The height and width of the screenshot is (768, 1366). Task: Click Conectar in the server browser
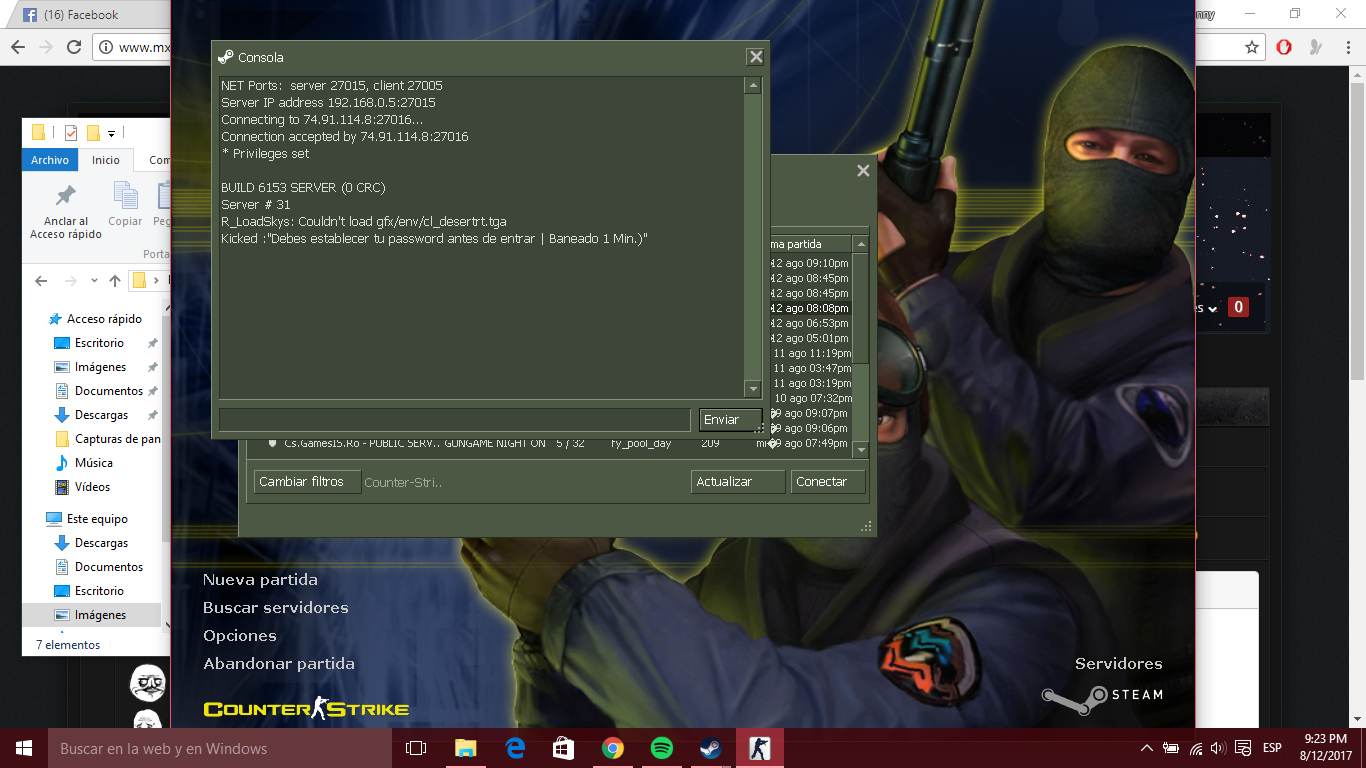pos(828,482)
